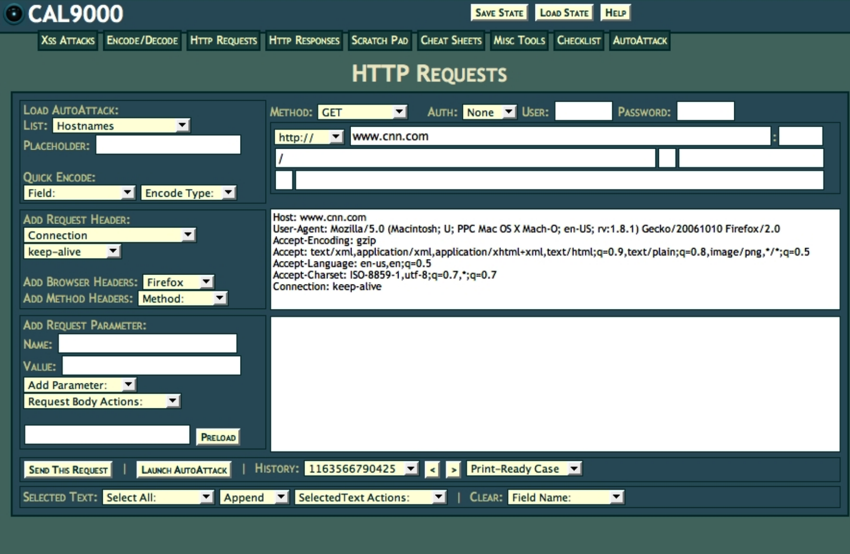Image resolution: width=850 pixels, height=554 pixels.
Task: Open the Cheat Sheets tab
Action: [450, 41]
